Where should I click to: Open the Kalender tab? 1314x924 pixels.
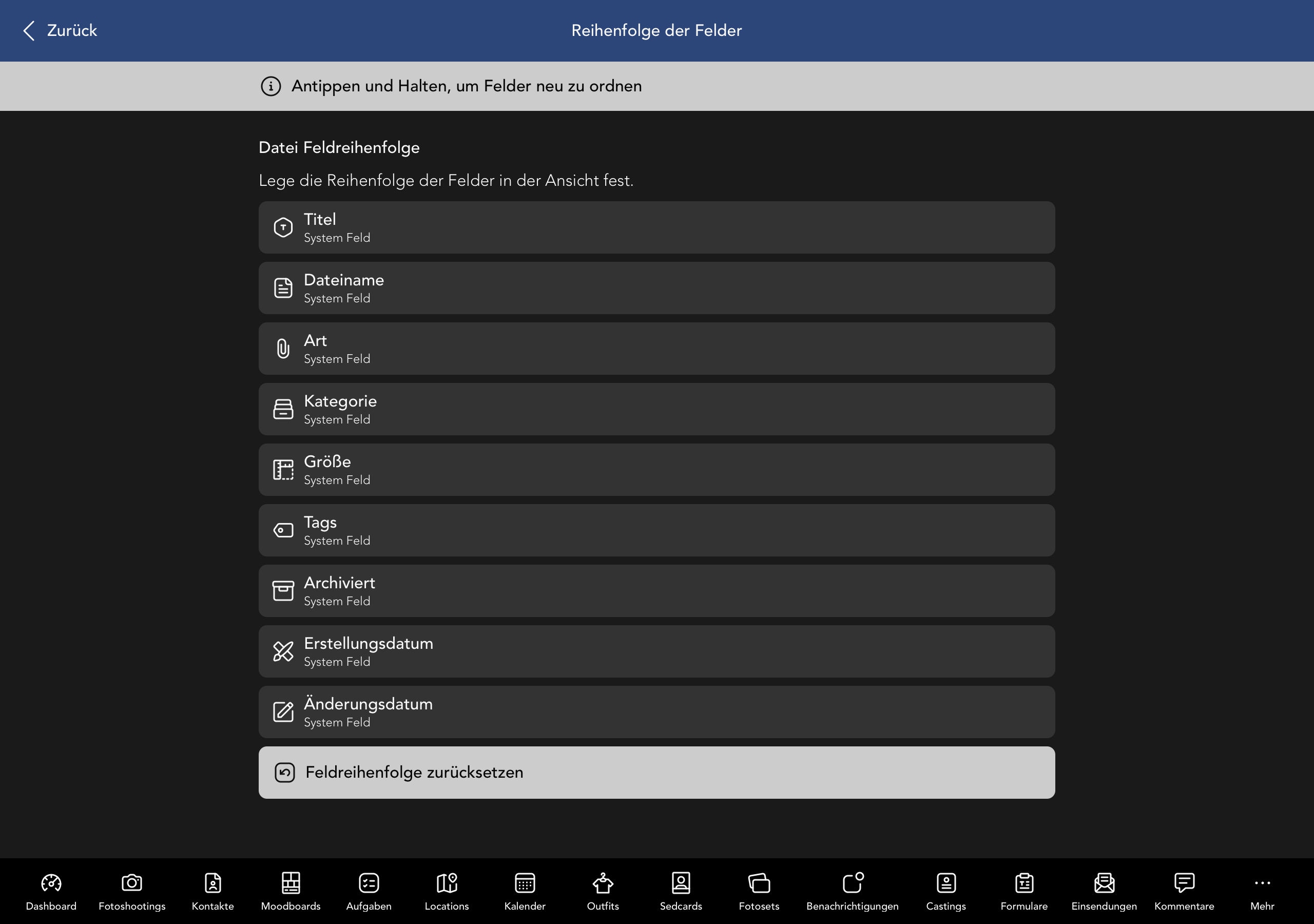525,891
